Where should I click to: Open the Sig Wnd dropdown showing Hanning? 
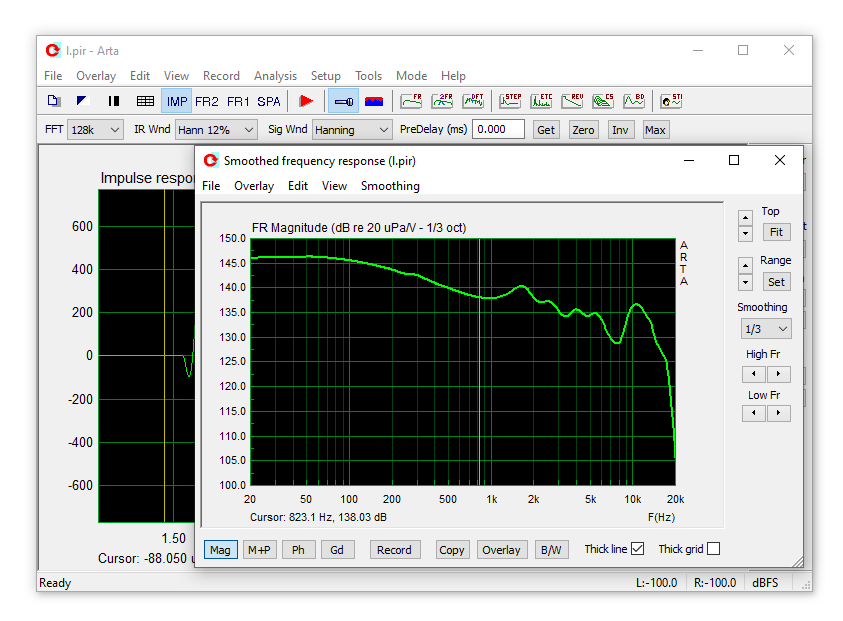(x=351, y=130)
